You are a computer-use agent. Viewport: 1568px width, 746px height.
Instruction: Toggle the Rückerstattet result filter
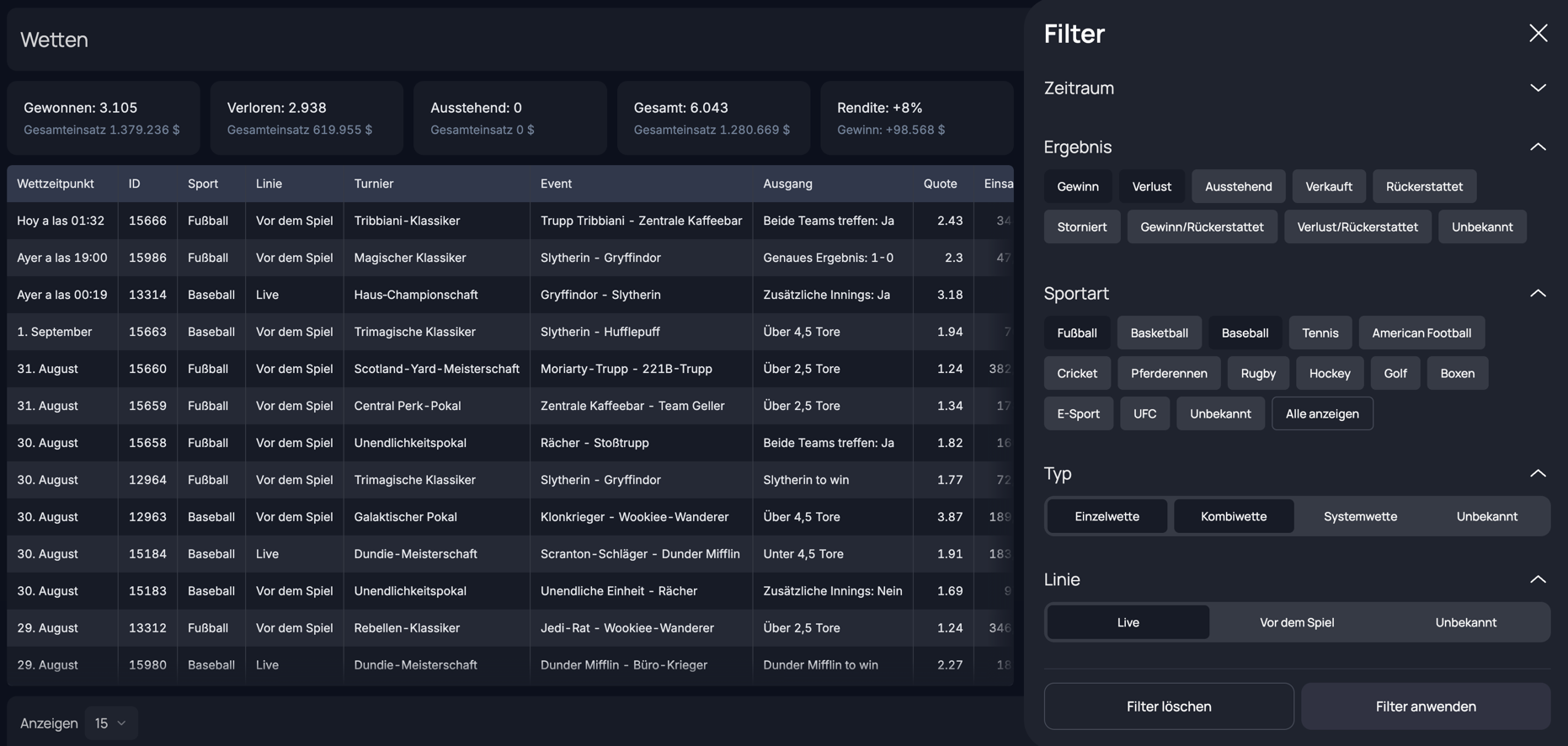point(1423,187)
